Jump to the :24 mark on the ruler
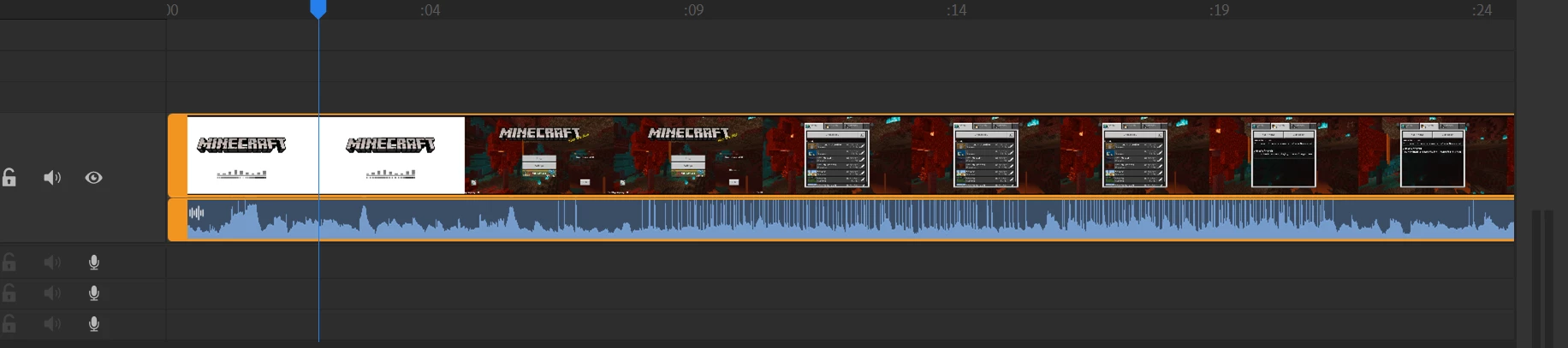1568x348 pixels. click(x=1482, y=10)
